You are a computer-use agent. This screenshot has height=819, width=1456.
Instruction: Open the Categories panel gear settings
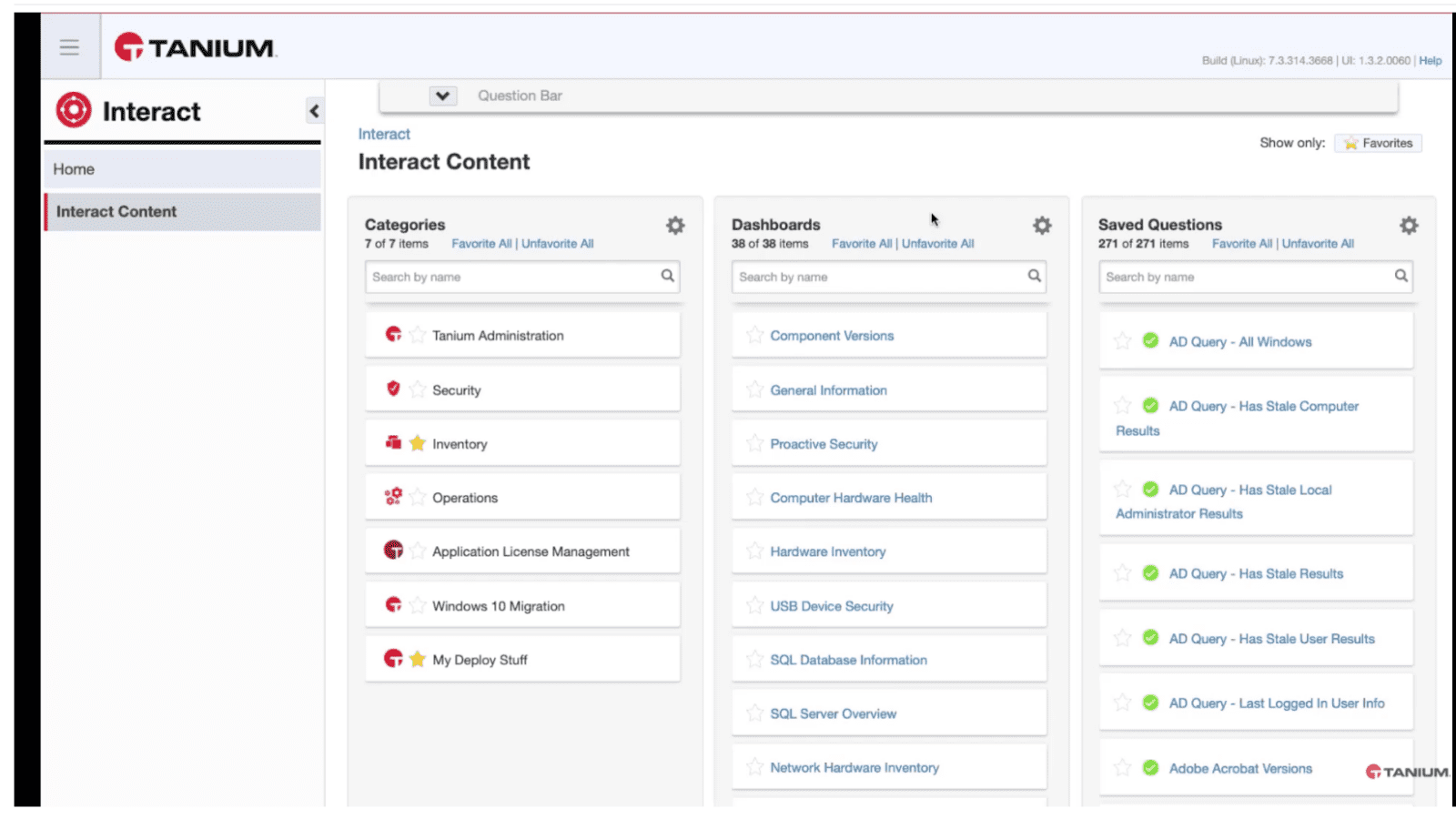(675, 225)
